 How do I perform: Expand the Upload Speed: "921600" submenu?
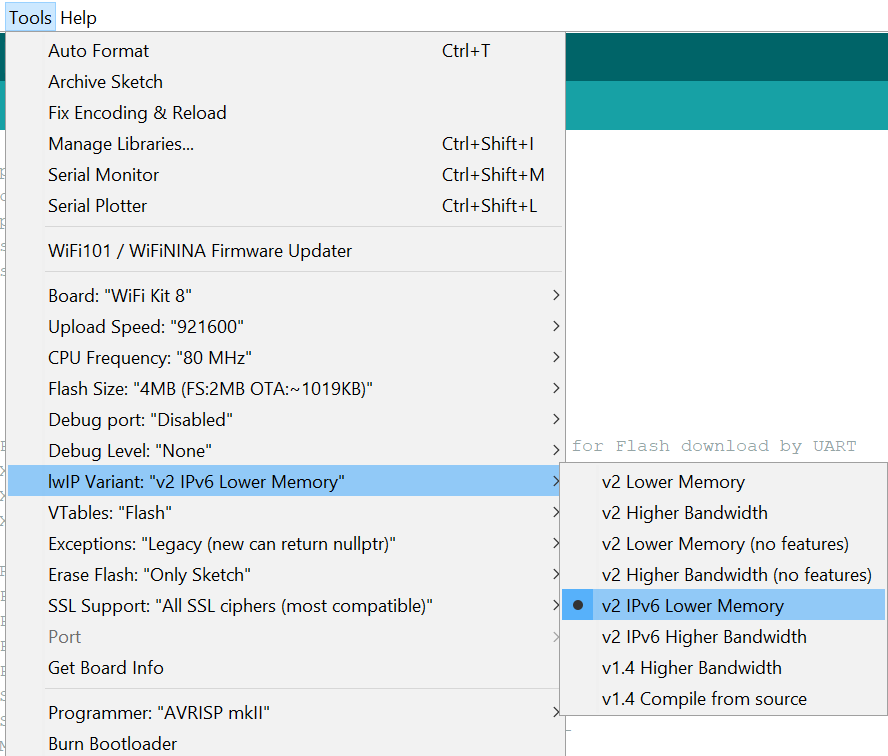(x=286, y=327)
